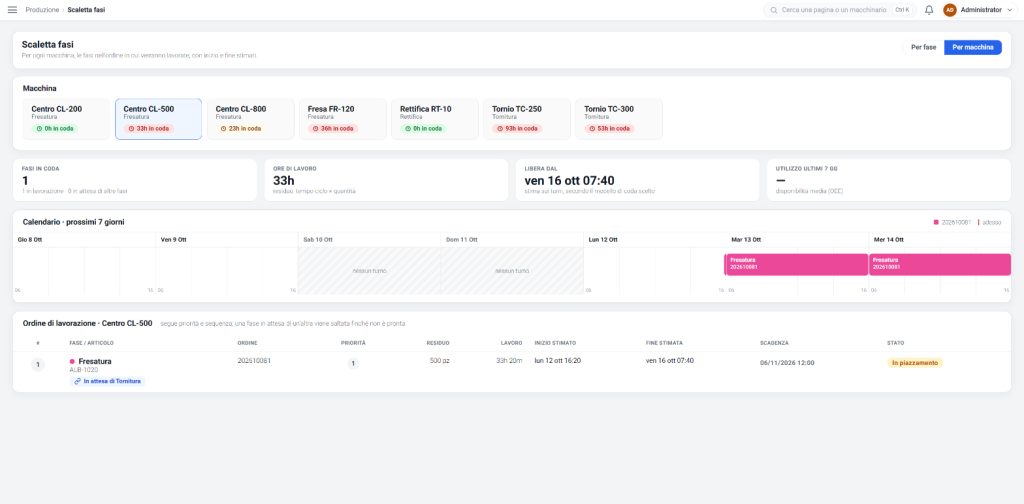Click the Ctrl K shortcut badge
The image size is (1024, 504).
(901, 10)
